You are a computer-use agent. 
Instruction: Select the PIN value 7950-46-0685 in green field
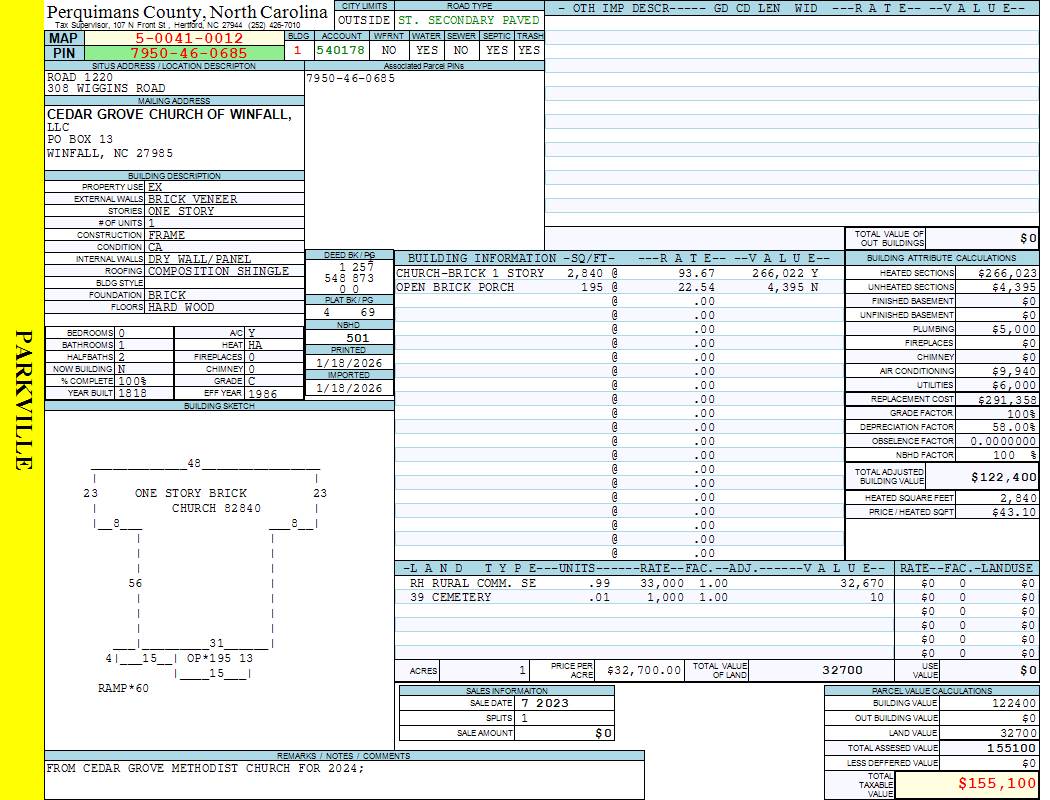[x=189, y=53]
